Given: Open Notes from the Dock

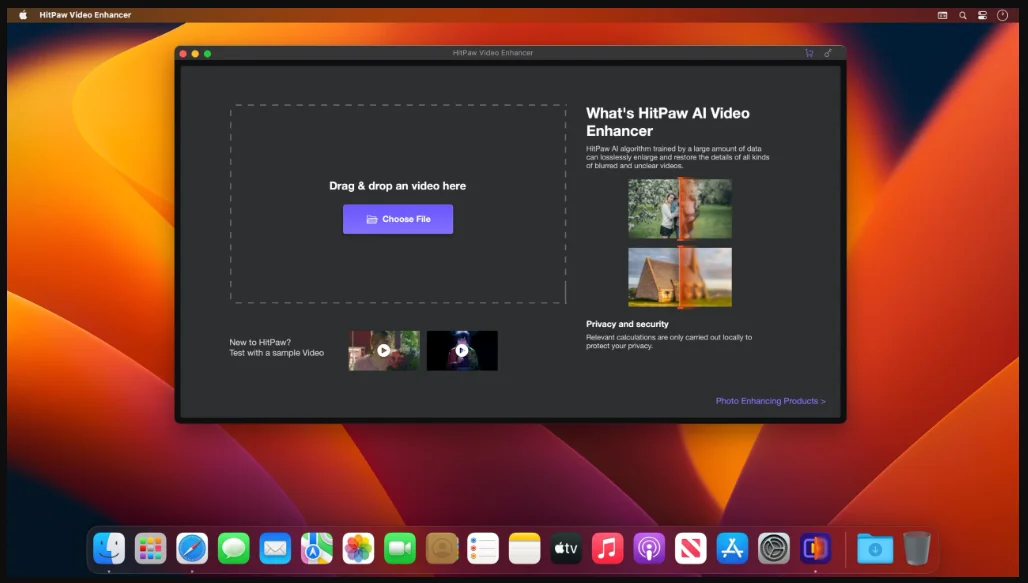Looking at the screenshot, I should (x=524, y=548).
